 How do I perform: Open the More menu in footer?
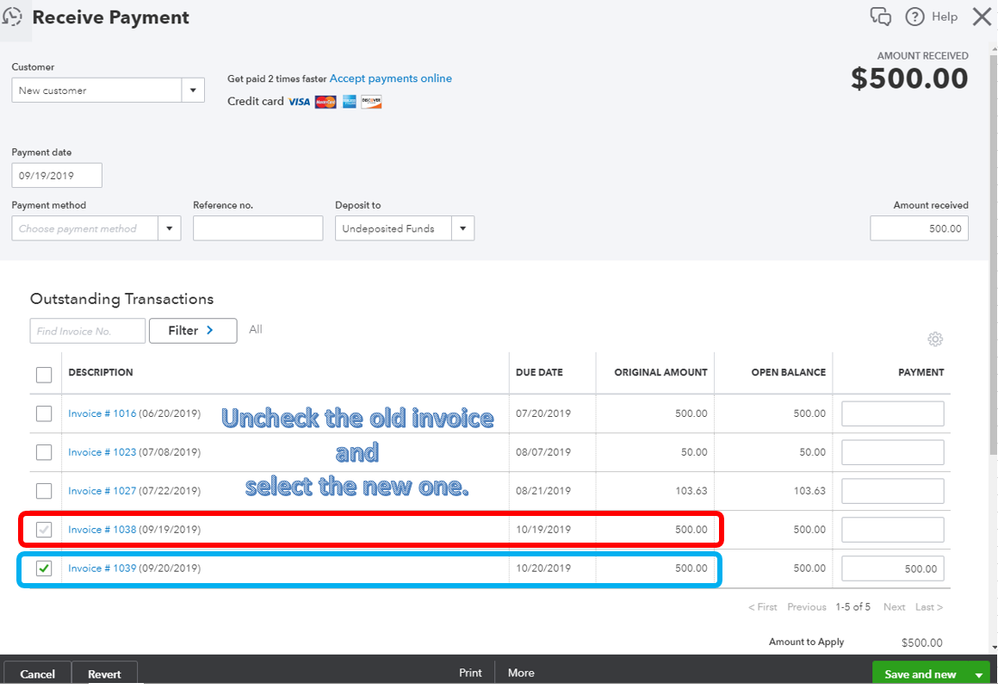click(521, 673)
